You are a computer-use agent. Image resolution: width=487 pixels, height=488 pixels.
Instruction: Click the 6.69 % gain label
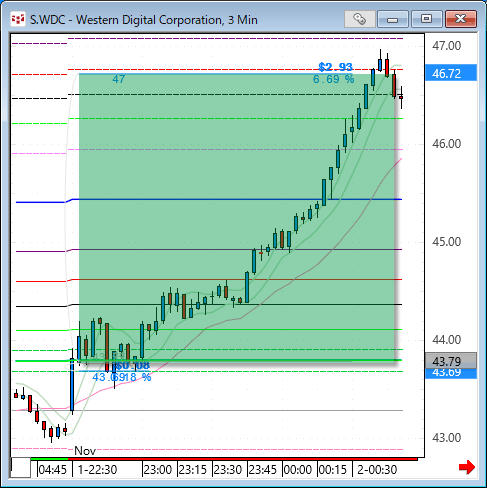pyautogui.click(x=333, y=79)
